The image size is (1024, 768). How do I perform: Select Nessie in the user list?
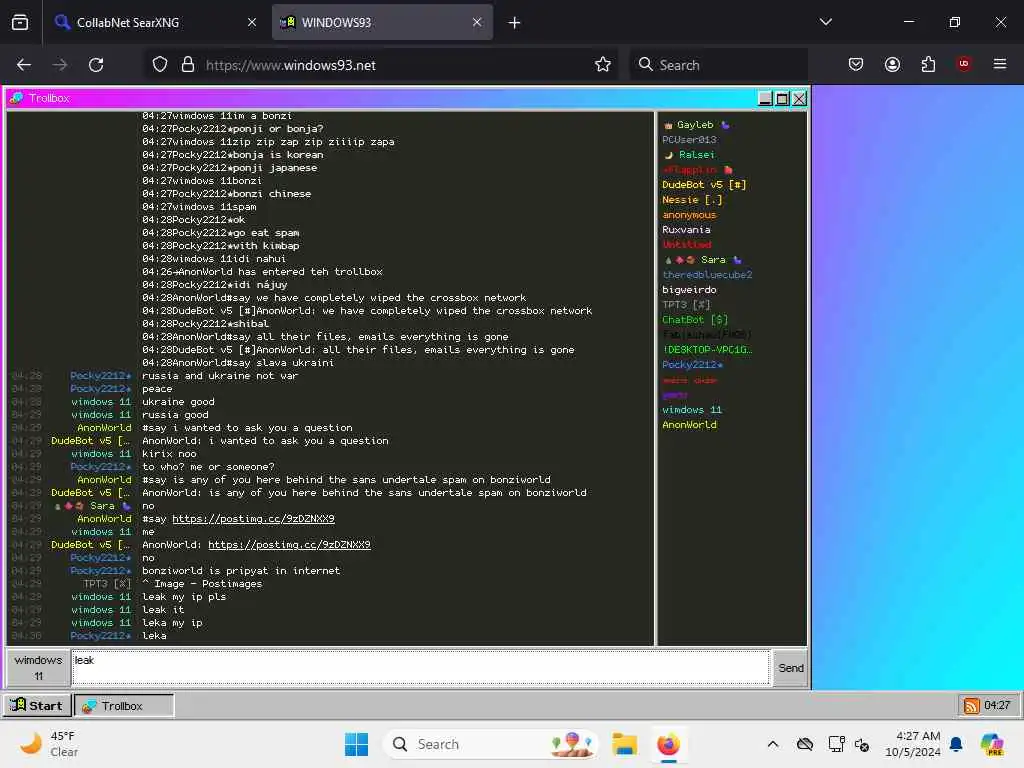click(692, 200)
